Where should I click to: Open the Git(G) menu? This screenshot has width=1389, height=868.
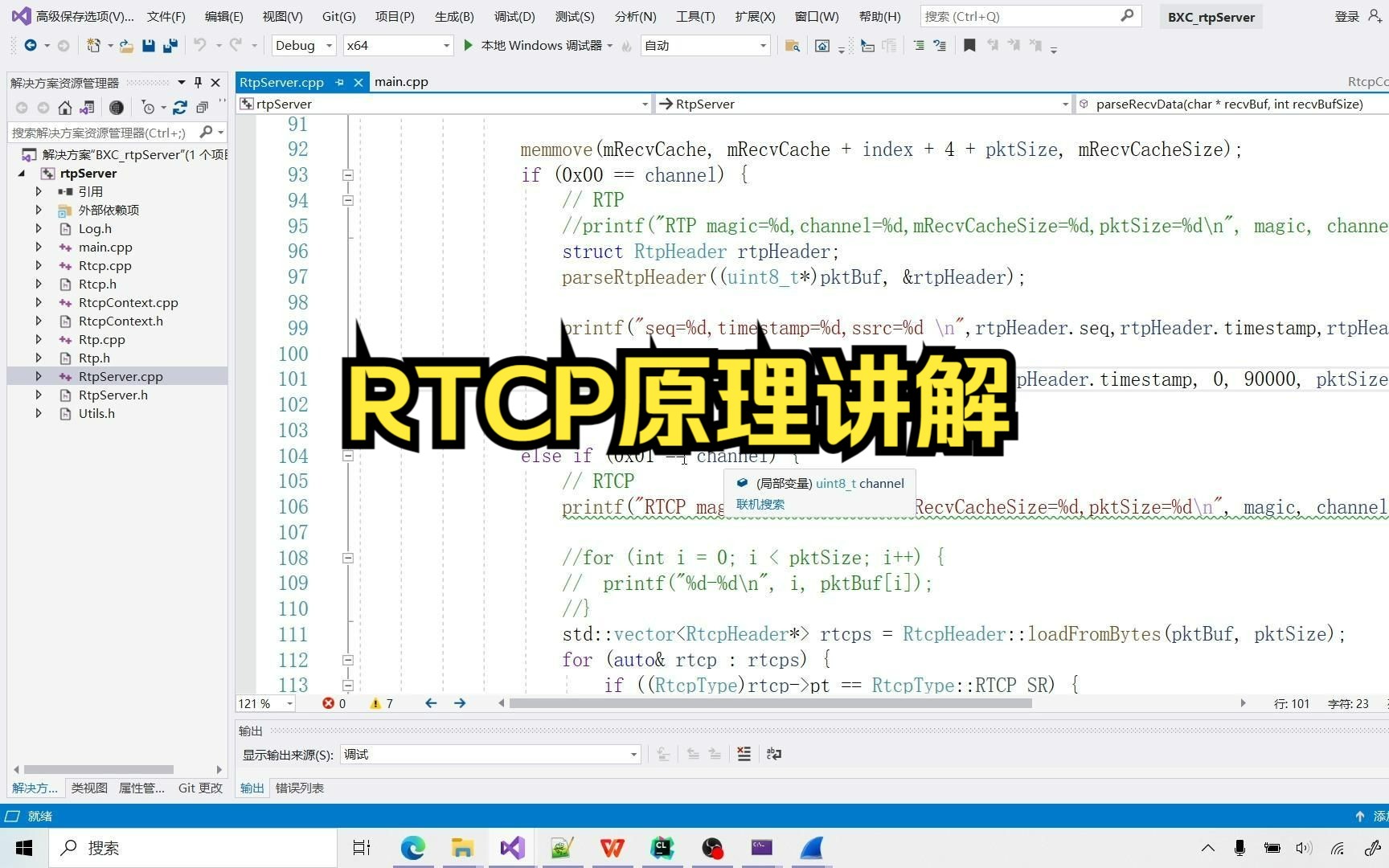[x=339, y=16]
